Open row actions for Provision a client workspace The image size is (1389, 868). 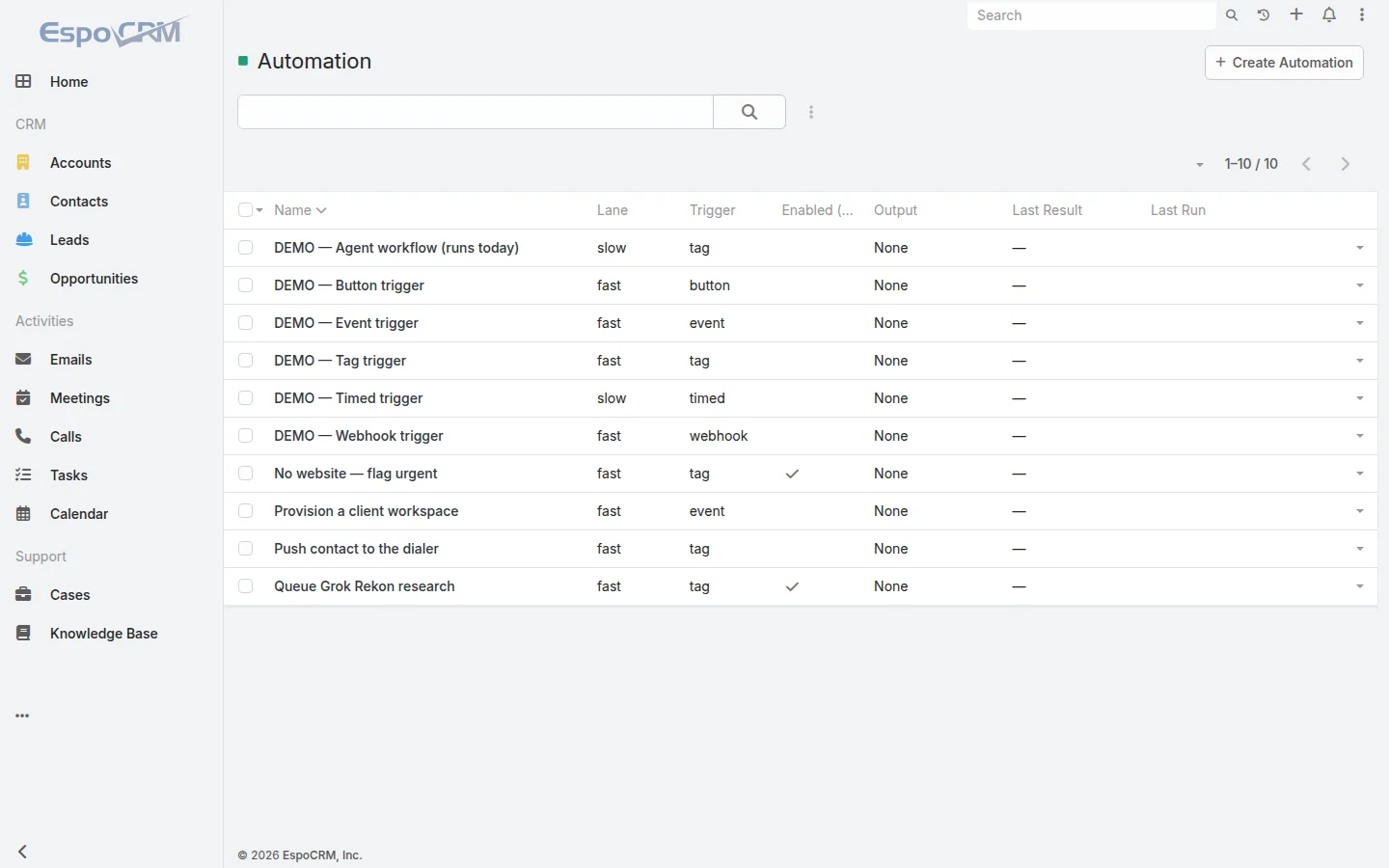(x=1360, y=511)
